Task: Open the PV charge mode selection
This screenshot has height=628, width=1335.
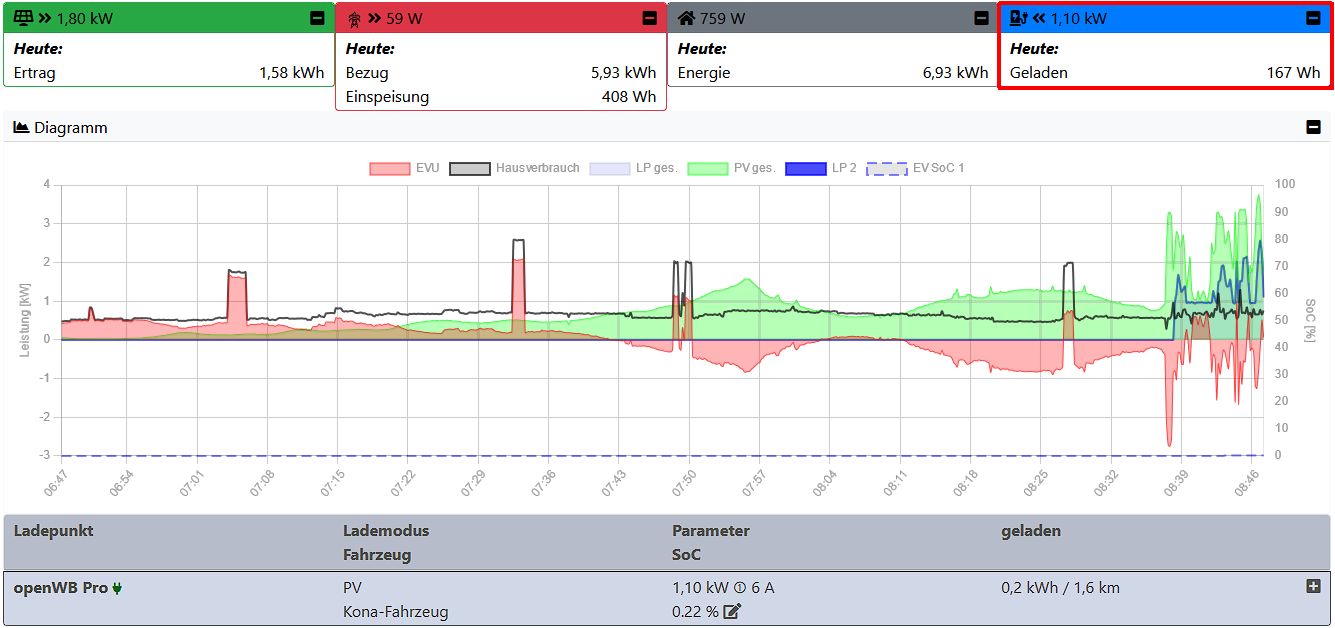Action: (352, 588)
